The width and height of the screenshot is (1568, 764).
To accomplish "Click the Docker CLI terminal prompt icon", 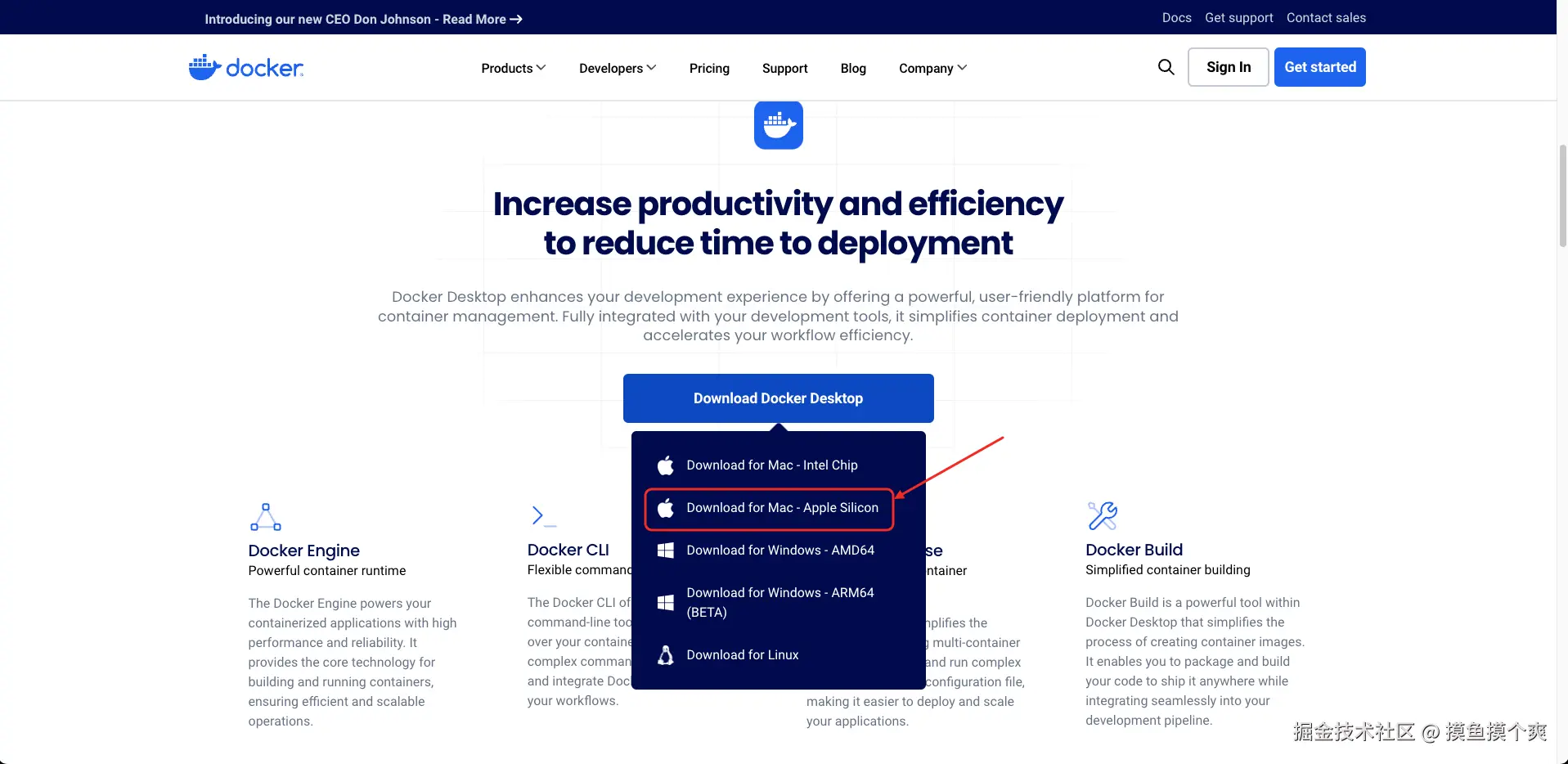I will (544, 515).
